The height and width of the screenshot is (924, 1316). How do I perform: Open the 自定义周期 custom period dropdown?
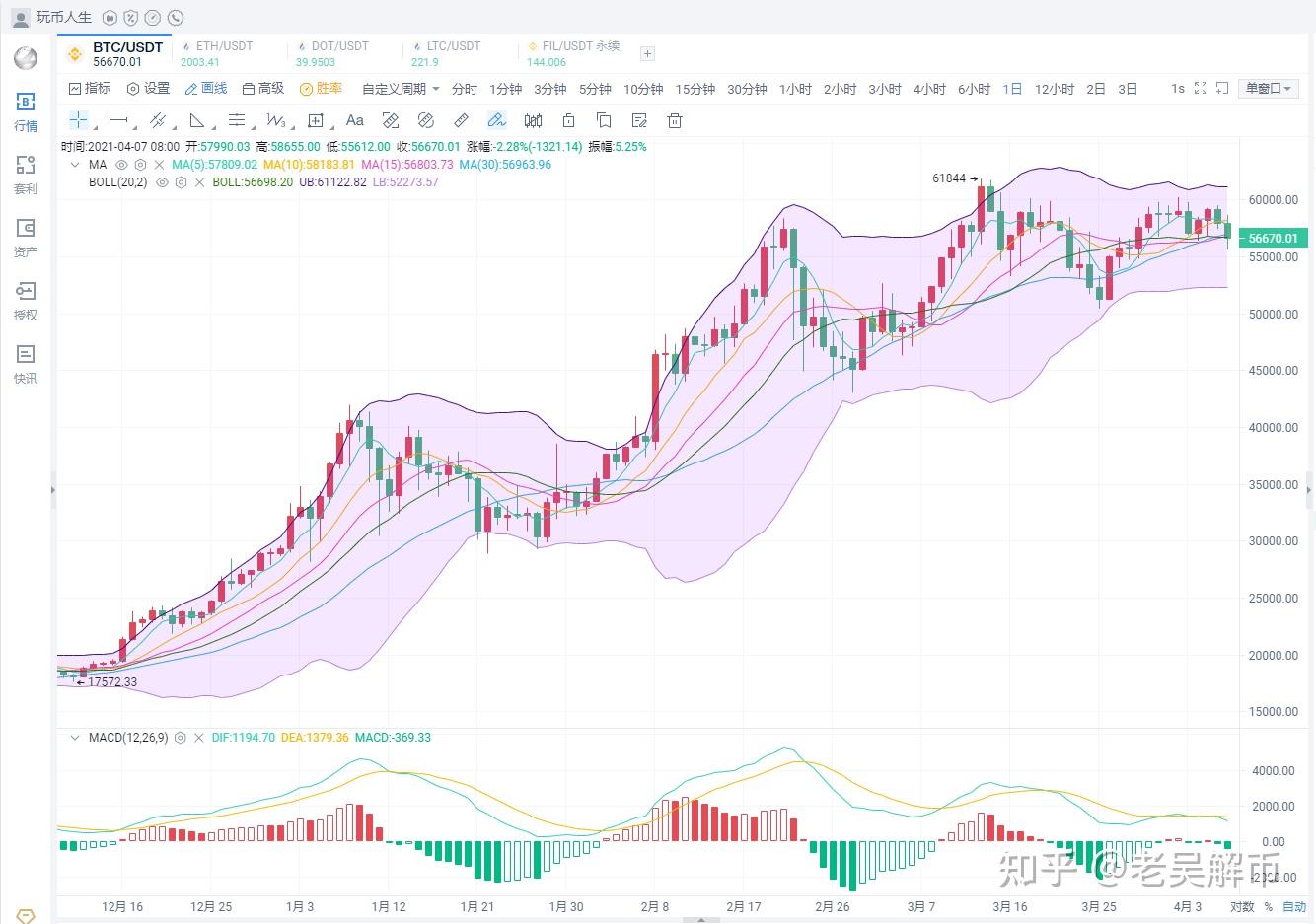pos(401,89)
